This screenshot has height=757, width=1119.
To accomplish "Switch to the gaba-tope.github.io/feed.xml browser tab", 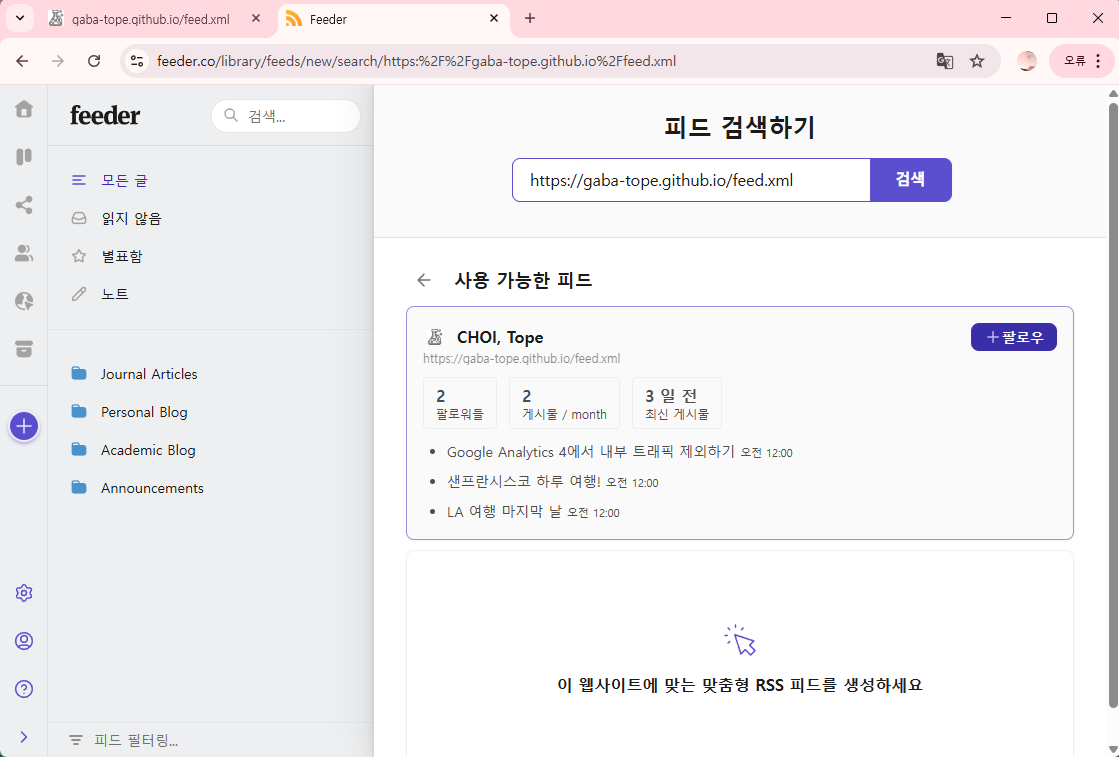I will [x=151, y=19].
